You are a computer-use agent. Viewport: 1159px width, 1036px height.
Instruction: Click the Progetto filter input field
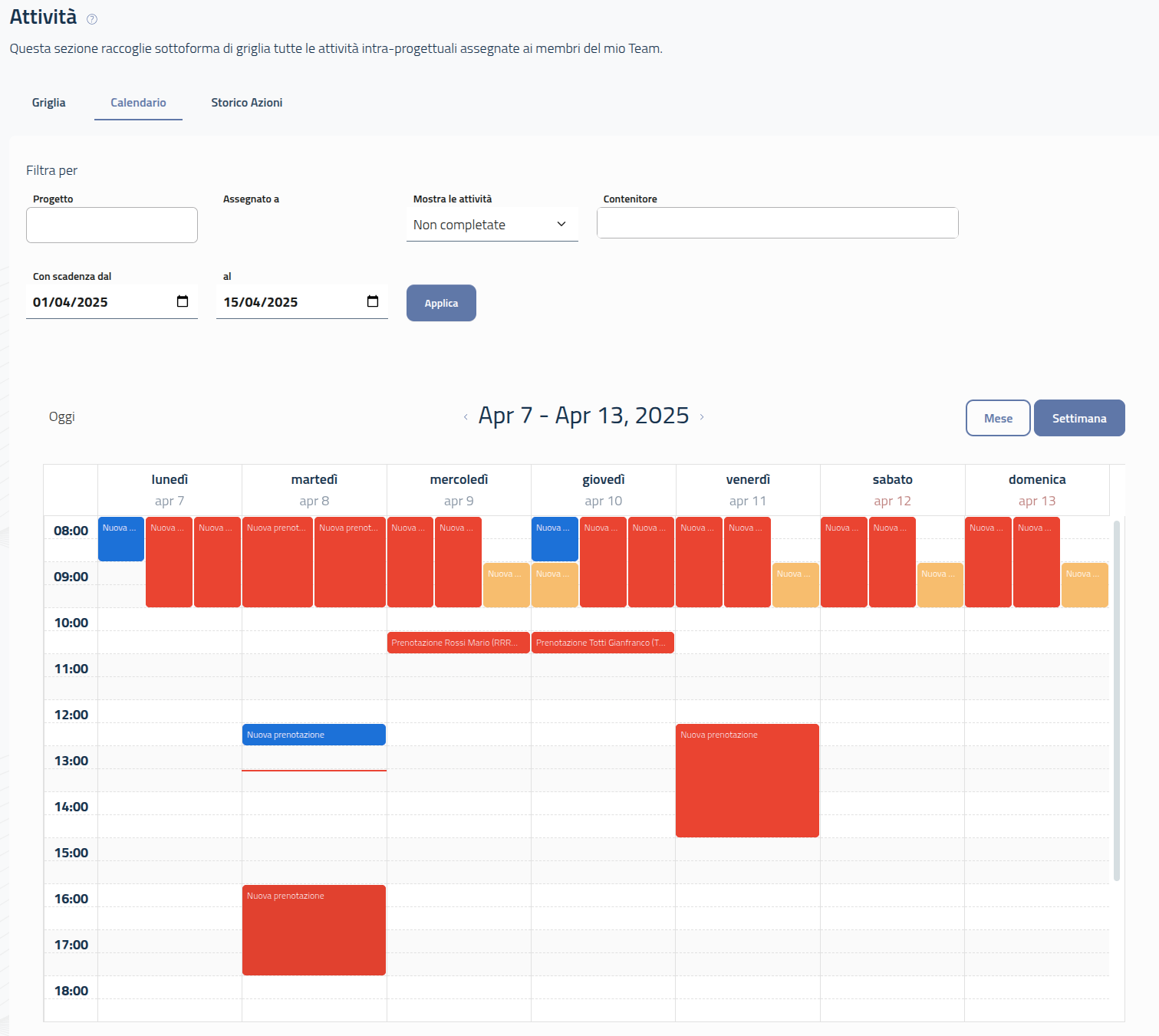[x=112, y=225]
